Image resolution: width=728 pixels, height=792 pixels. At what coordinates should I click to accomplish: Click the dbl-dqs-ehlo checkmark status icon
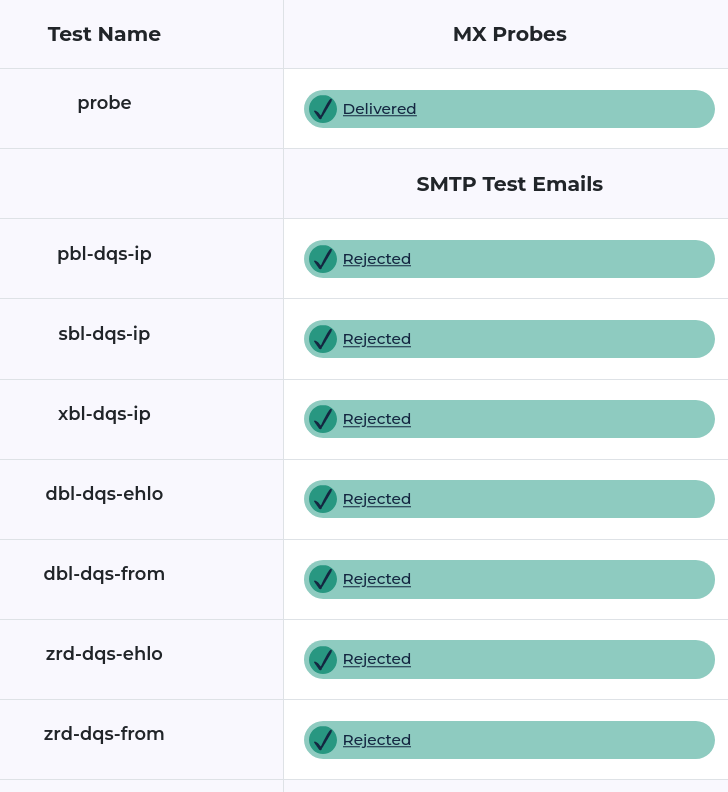pyautogui.click(x=322, y=499)
